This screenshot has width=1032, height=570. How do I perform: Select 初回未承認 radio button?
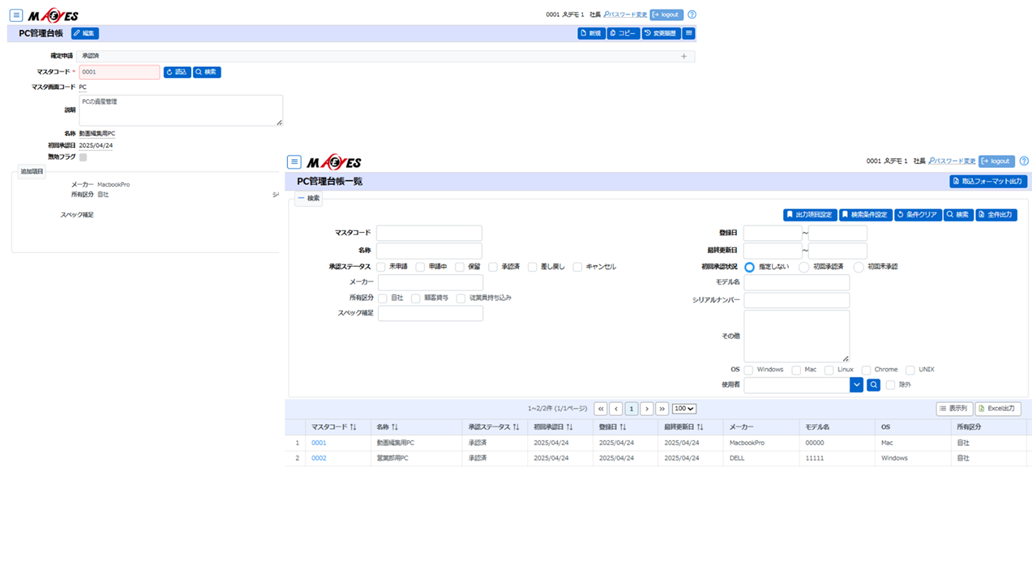pyautogui.click(x=858, y=267)
